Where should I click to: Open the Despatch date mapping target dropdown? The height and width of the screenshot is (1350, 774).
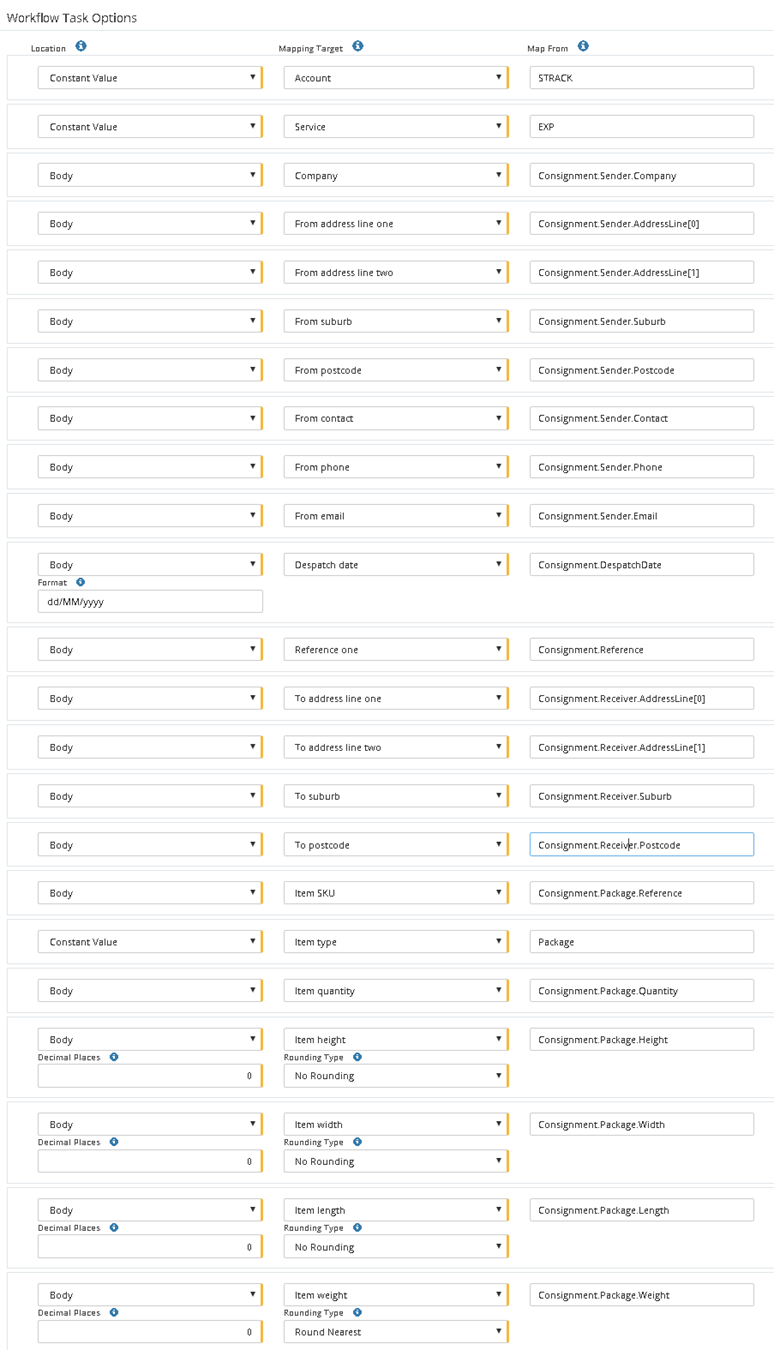(395, 565)
